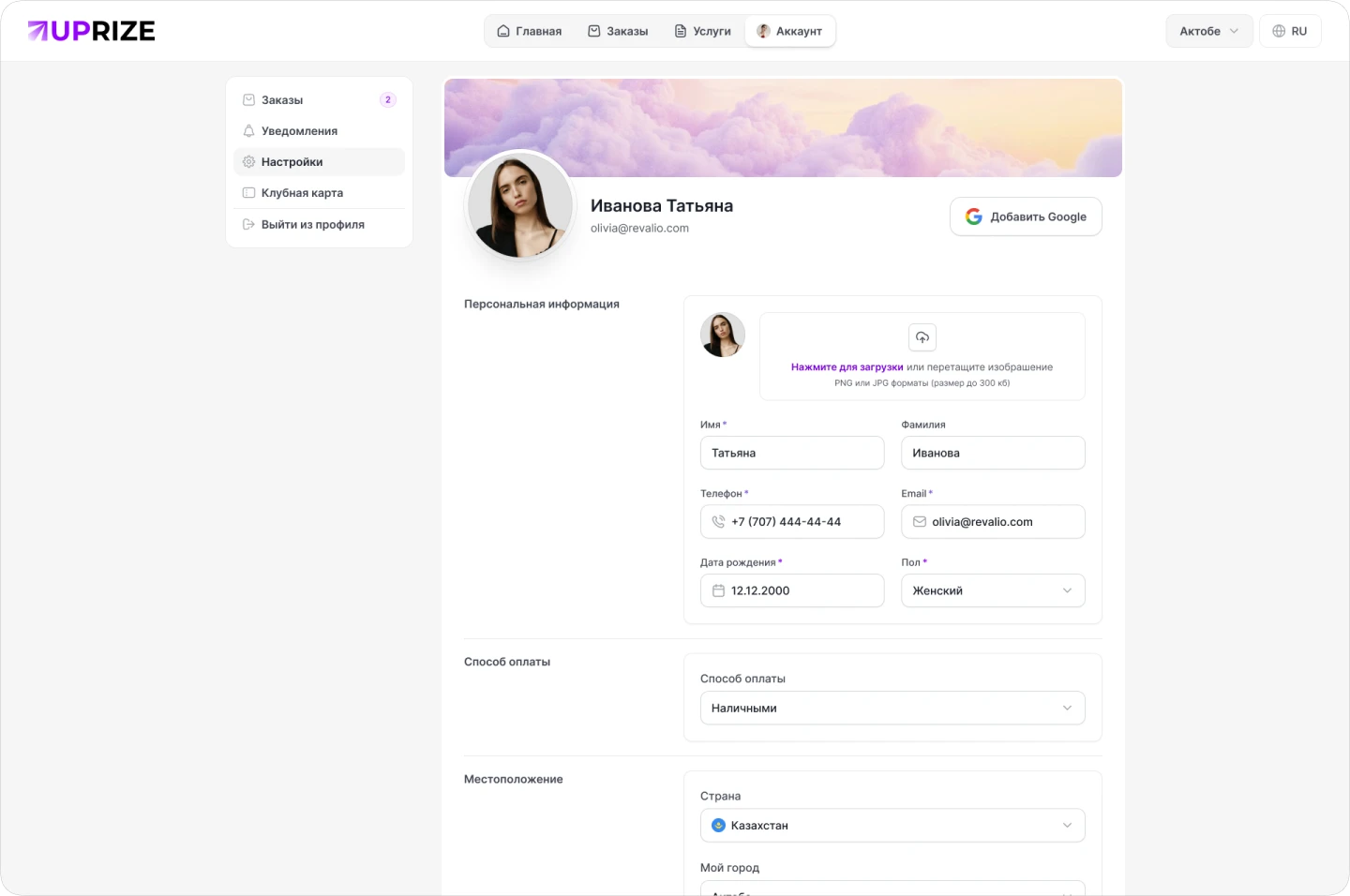Image resolution: width=1350 pixels, height=896 pixels.
Task: Click the small avatar beside Аккаунт
Action: [x=763, y=31]
